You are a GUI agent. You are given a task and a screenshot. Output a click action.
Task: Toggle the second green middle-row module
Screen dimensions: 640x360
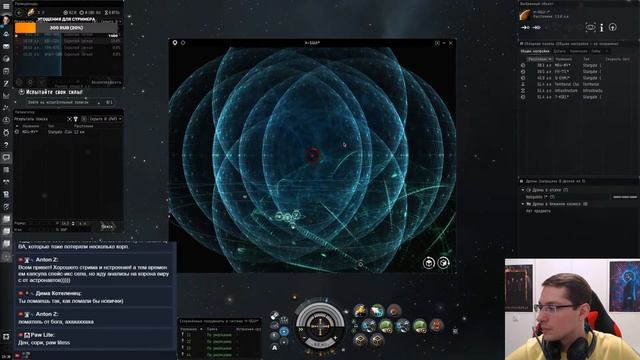(419, 326)
